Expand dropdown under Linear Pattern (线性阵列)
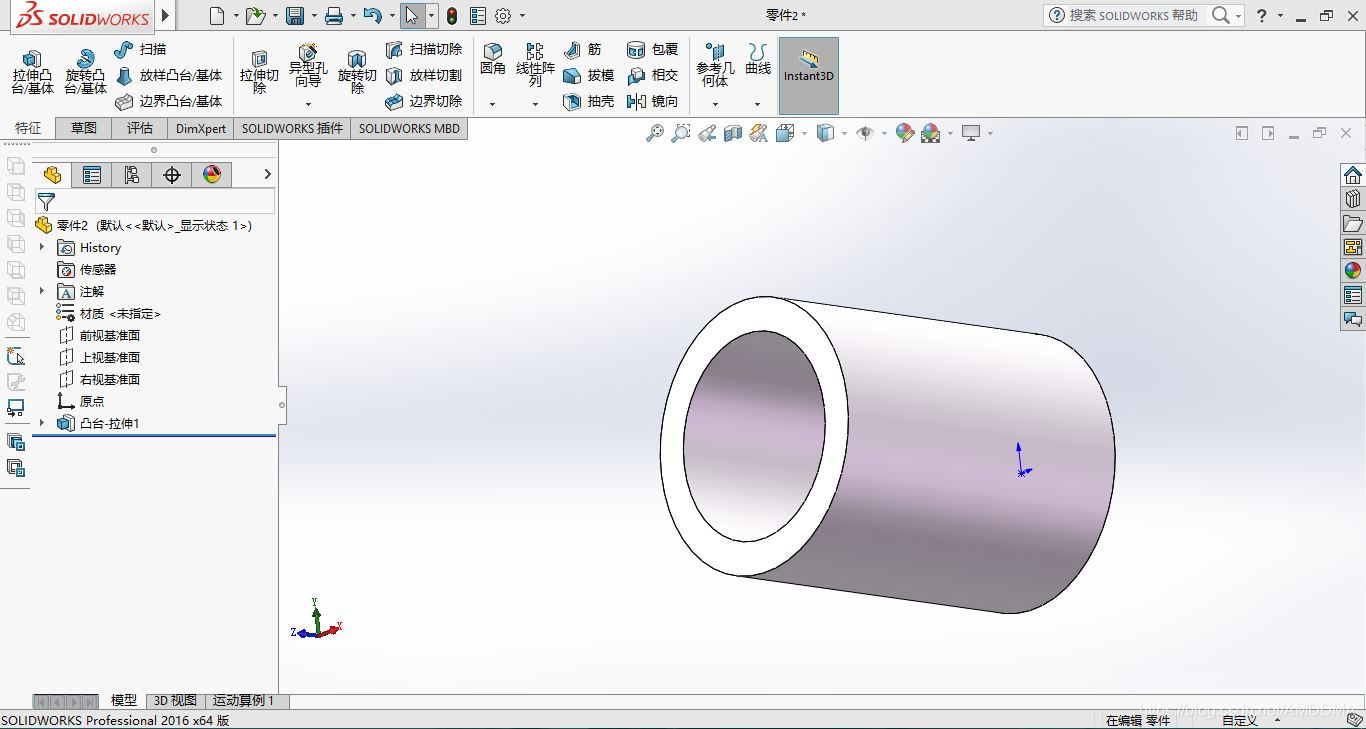Viewport: 1366px width, 729px height. [535, 104]
